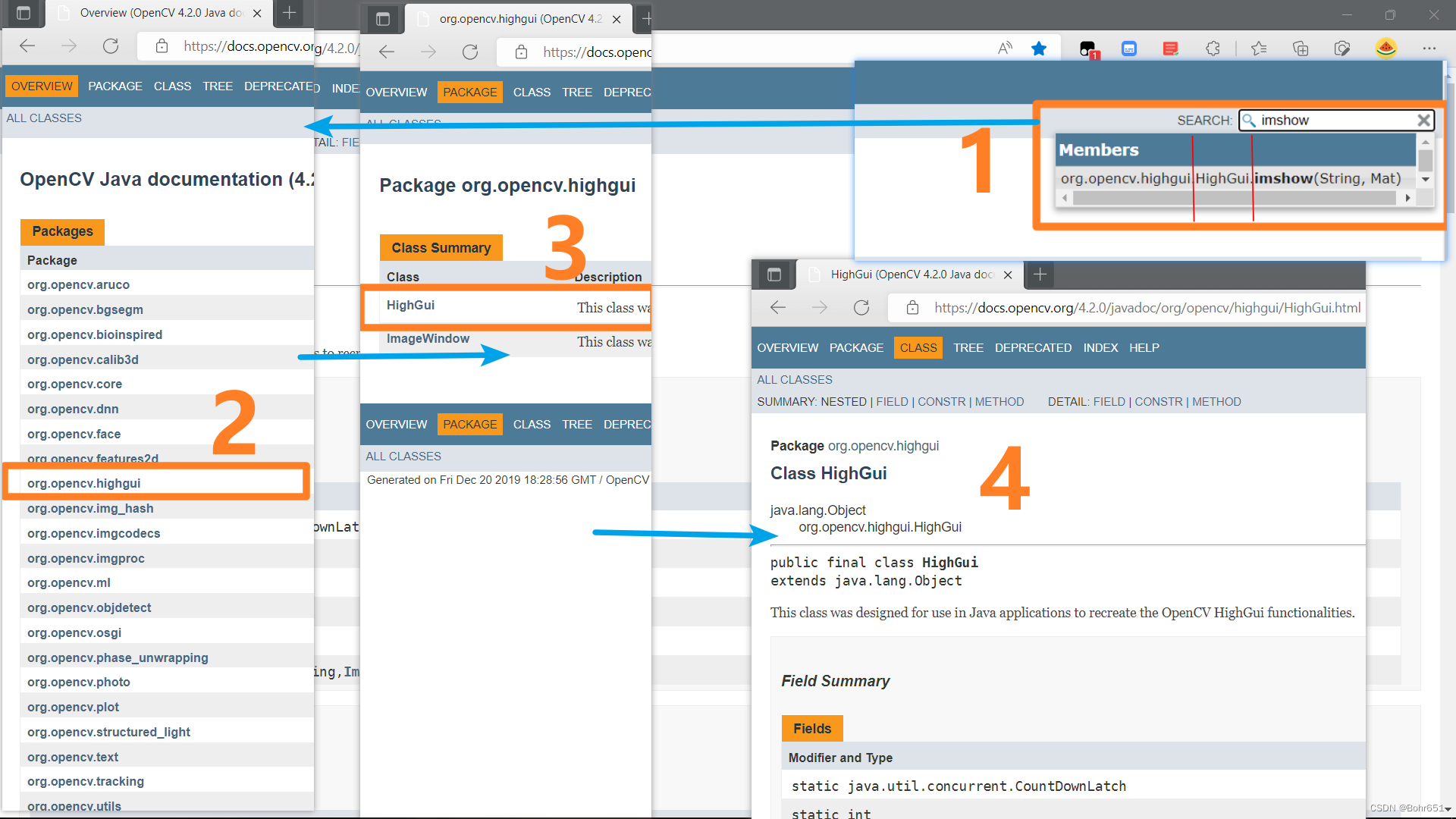This screenshot has width=1456, height=819.
Task: Click forward arrow in HighGui class window
Action: 820,307
